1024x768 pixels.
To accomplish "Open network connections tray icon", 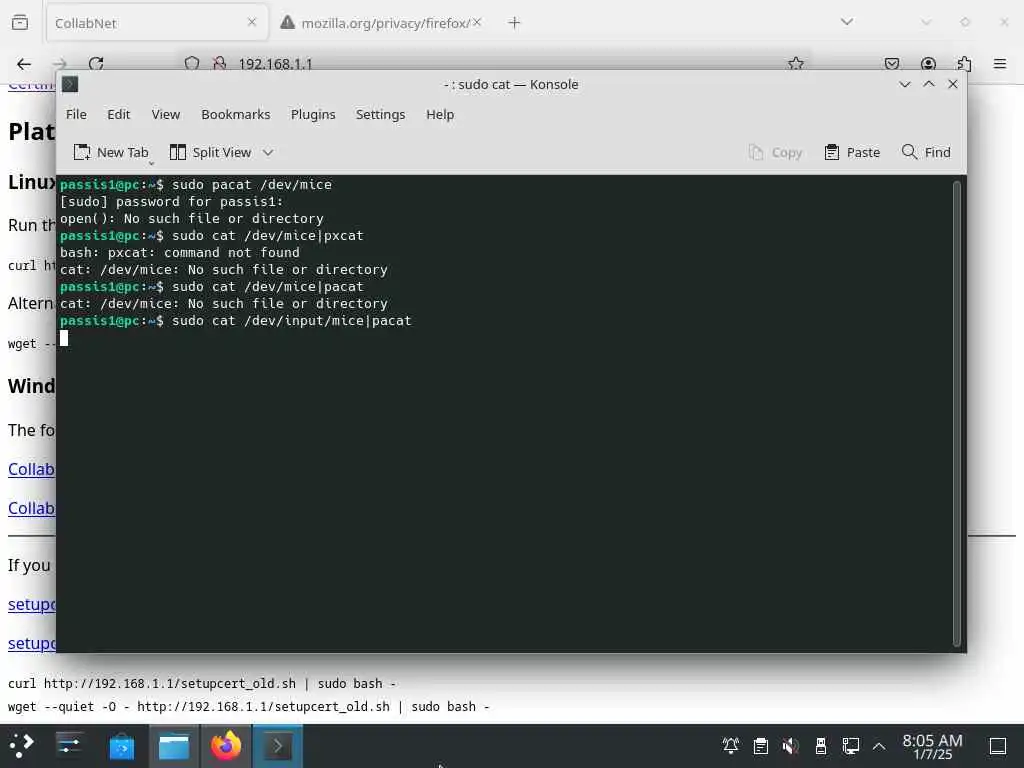I will [x=850, y=746].
